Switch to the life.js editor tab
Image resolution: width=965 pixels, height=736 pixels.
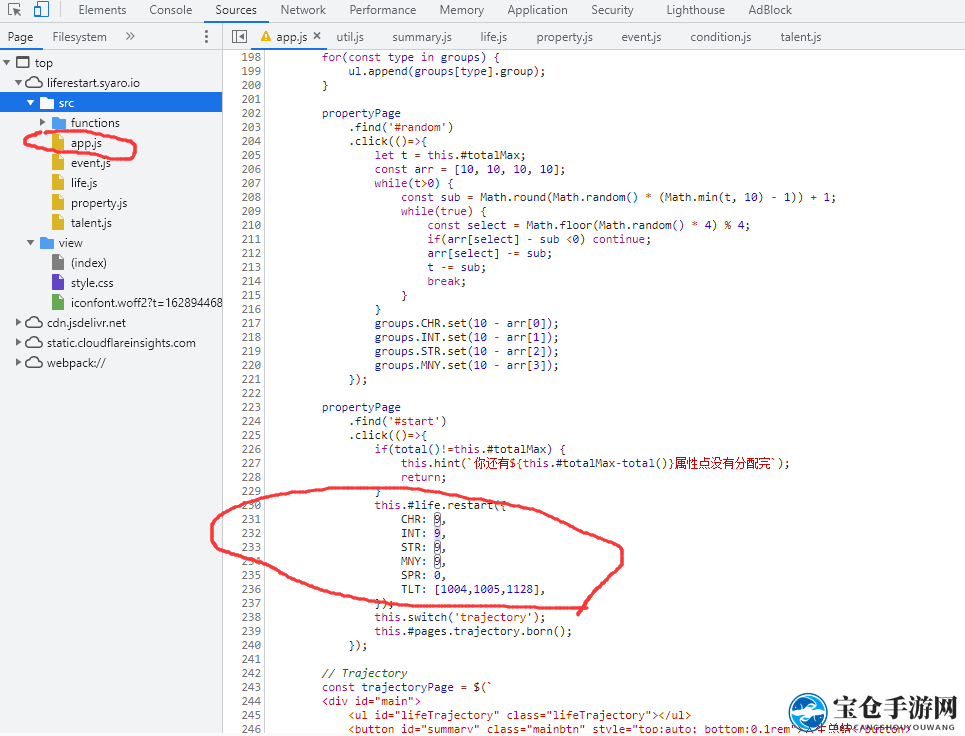tap(494, 37)
